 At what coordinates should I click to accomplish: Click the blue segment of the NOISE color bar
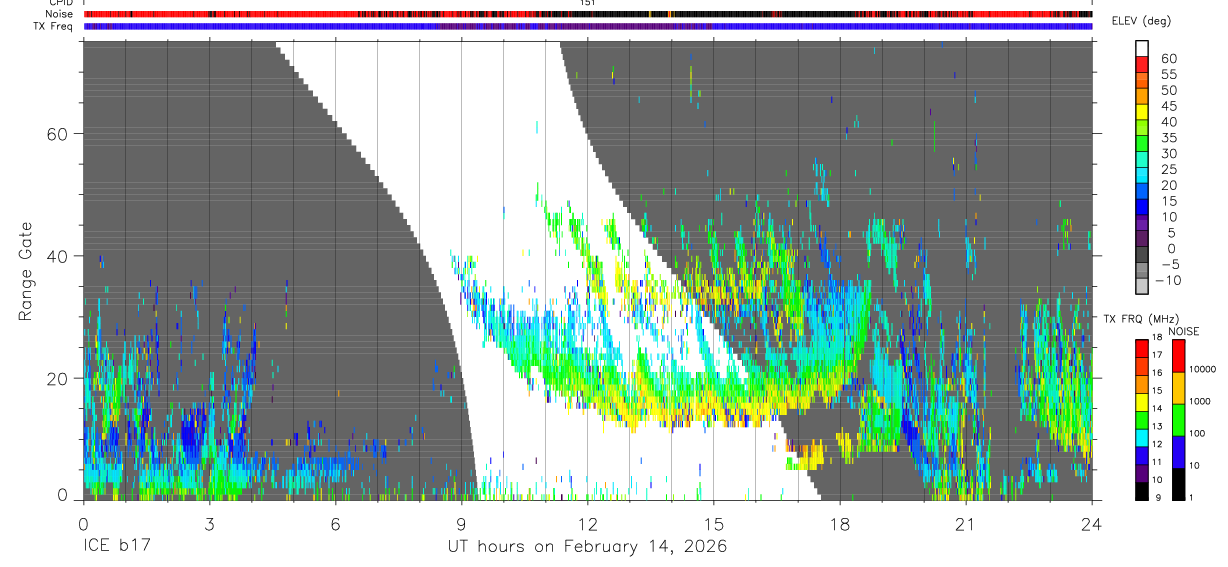pos(1179,451)
